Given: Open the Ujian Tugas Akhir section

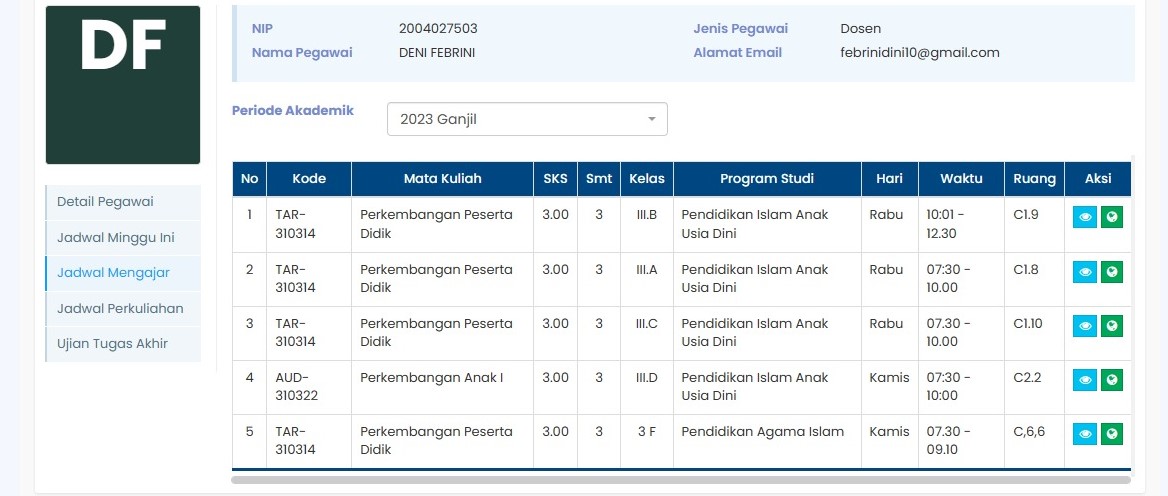Looking at the screenshot, I should coord(112,344).
